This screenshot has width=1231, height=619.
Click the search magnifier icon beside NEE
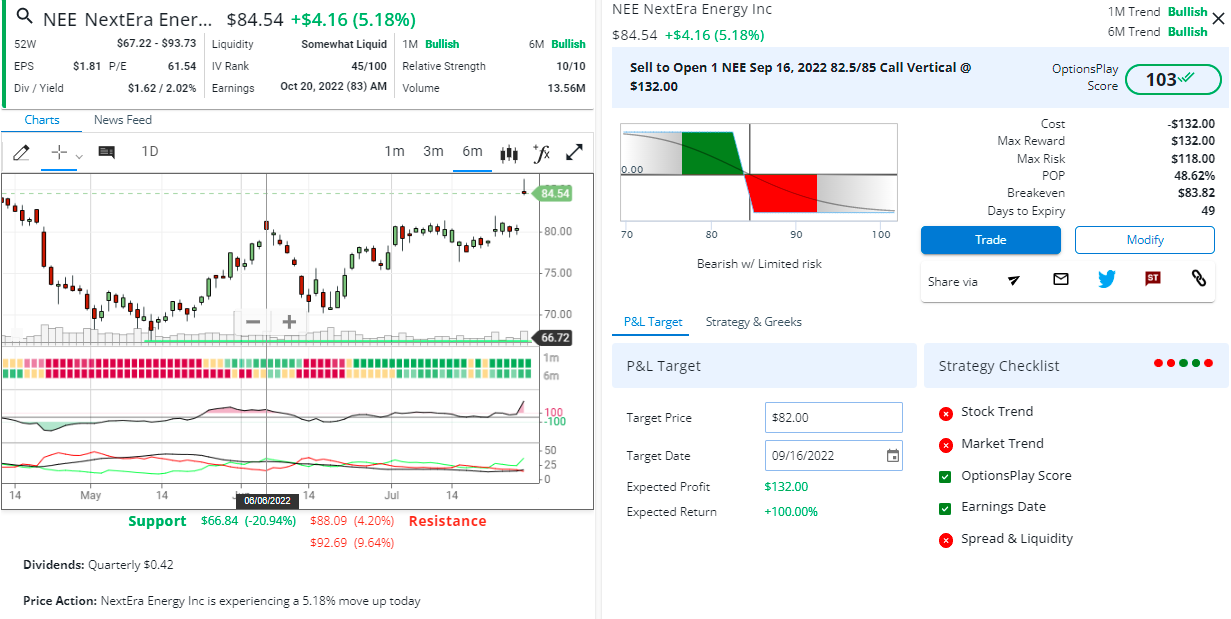[25, 18]
